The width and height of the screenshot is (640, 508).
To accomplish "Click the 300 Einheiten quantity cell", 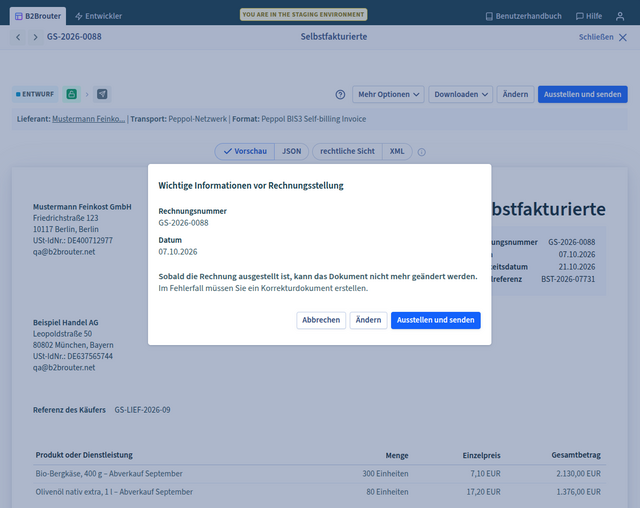I will click(385, 474).
